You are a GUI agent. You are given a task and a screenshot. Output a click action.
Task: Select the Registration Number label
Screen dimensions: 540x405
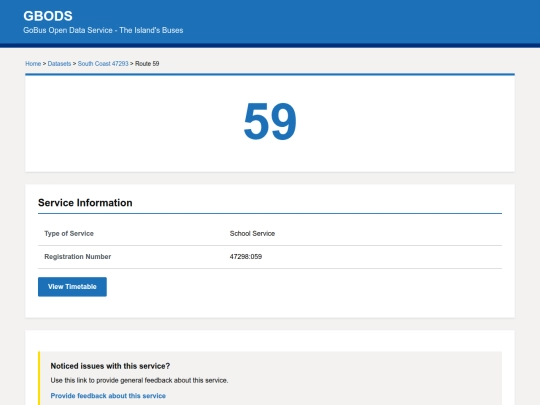tap(77, 257)
